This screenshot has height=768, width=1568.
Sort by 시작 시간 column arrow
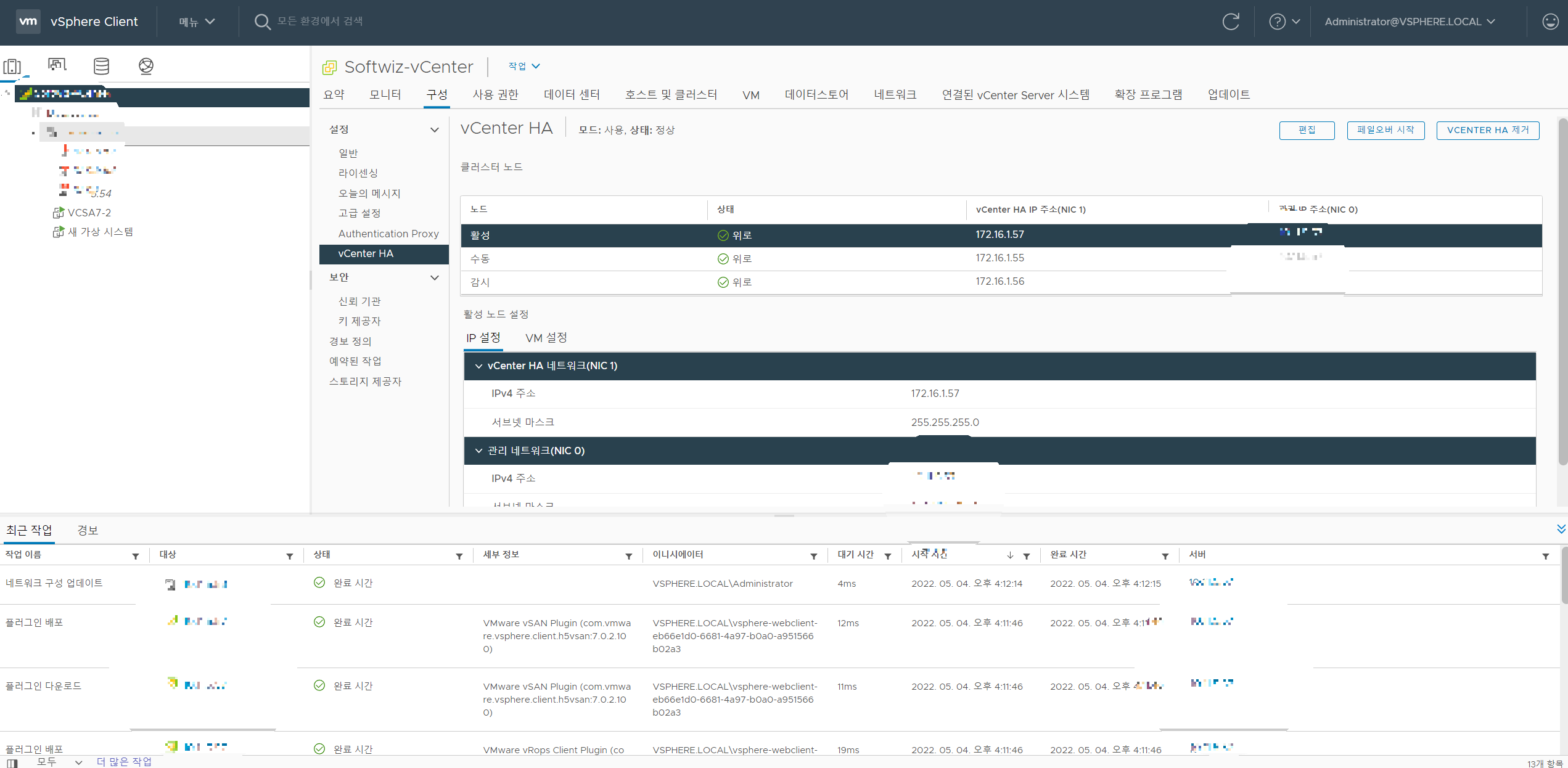(x=1010, y=555)
